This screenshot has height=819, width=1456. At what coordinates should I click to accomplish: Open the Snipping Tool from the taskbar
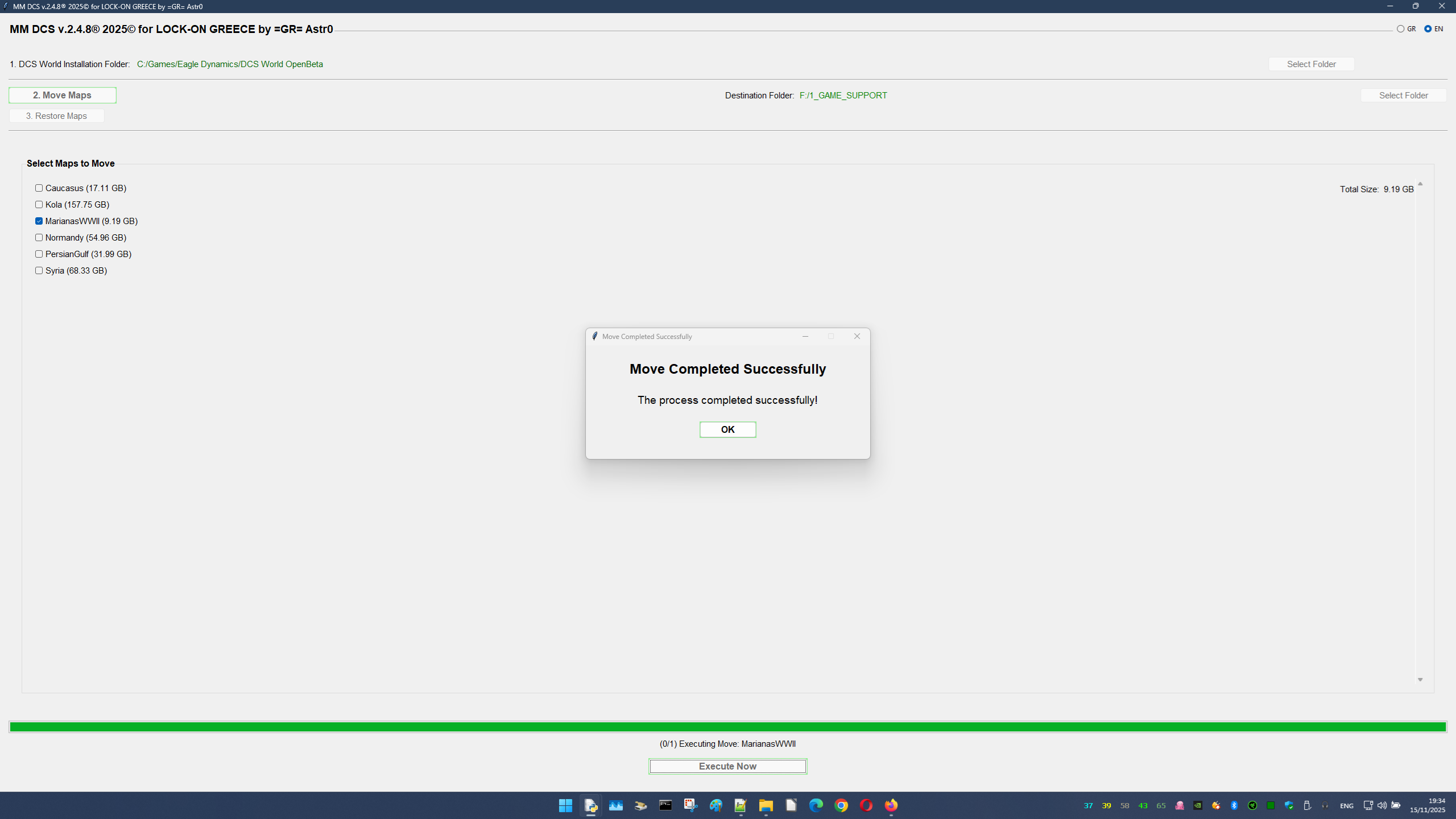[x=690, y=805]
